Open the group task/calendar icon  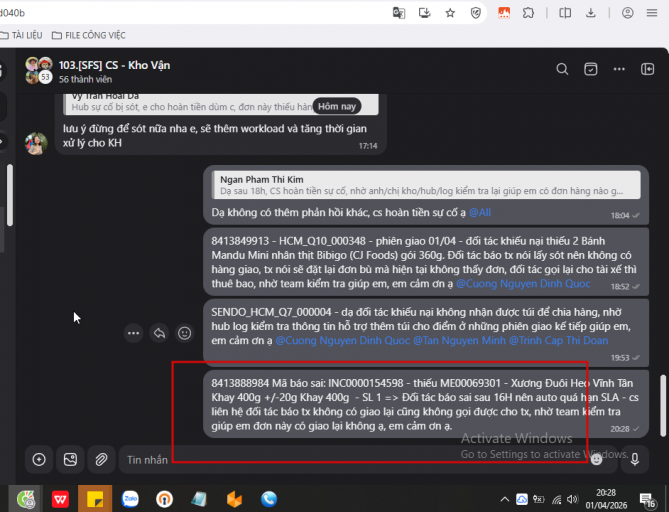click(x=590, y=69)
